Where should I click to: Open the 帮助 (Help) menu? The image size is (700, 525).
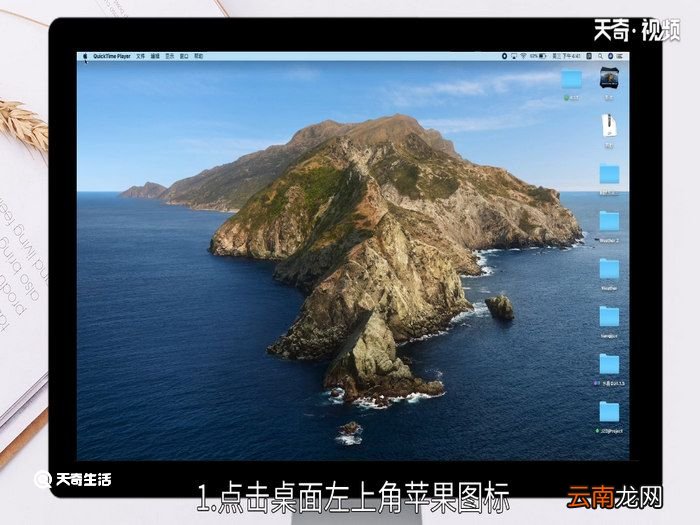click(x=199, y=56)
